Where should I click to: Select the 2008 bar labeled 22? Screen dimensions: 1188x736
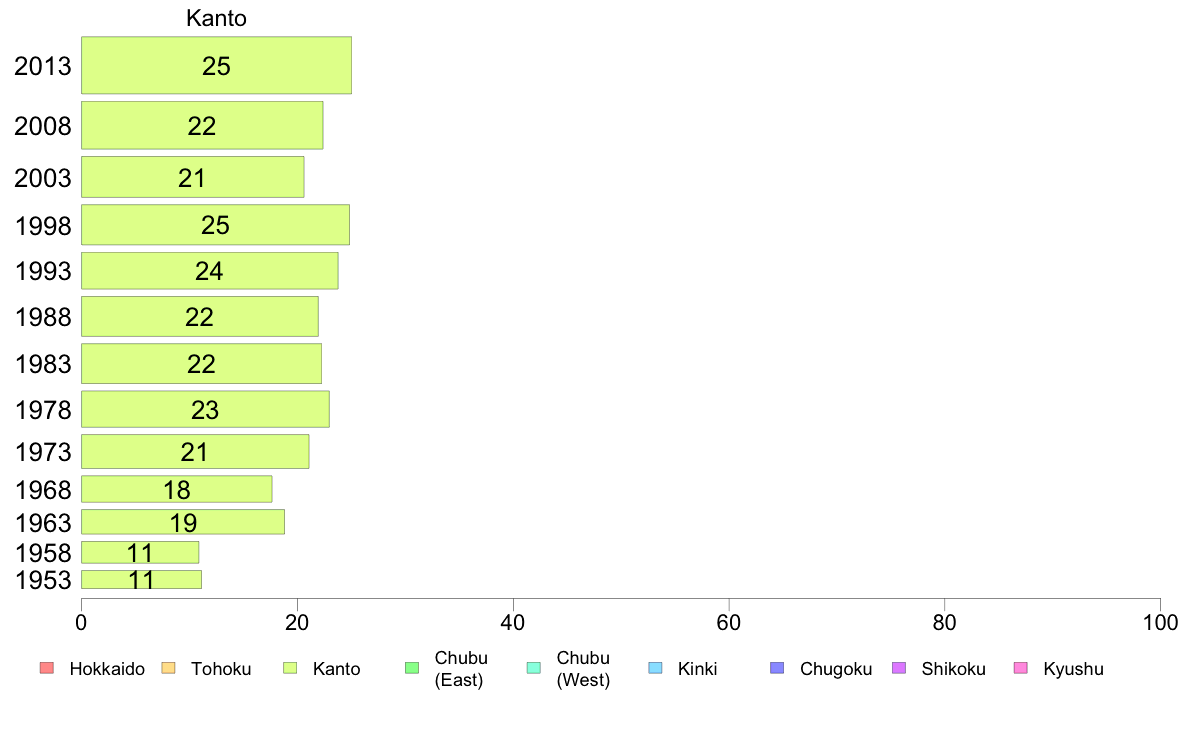[x=202, y=125]
